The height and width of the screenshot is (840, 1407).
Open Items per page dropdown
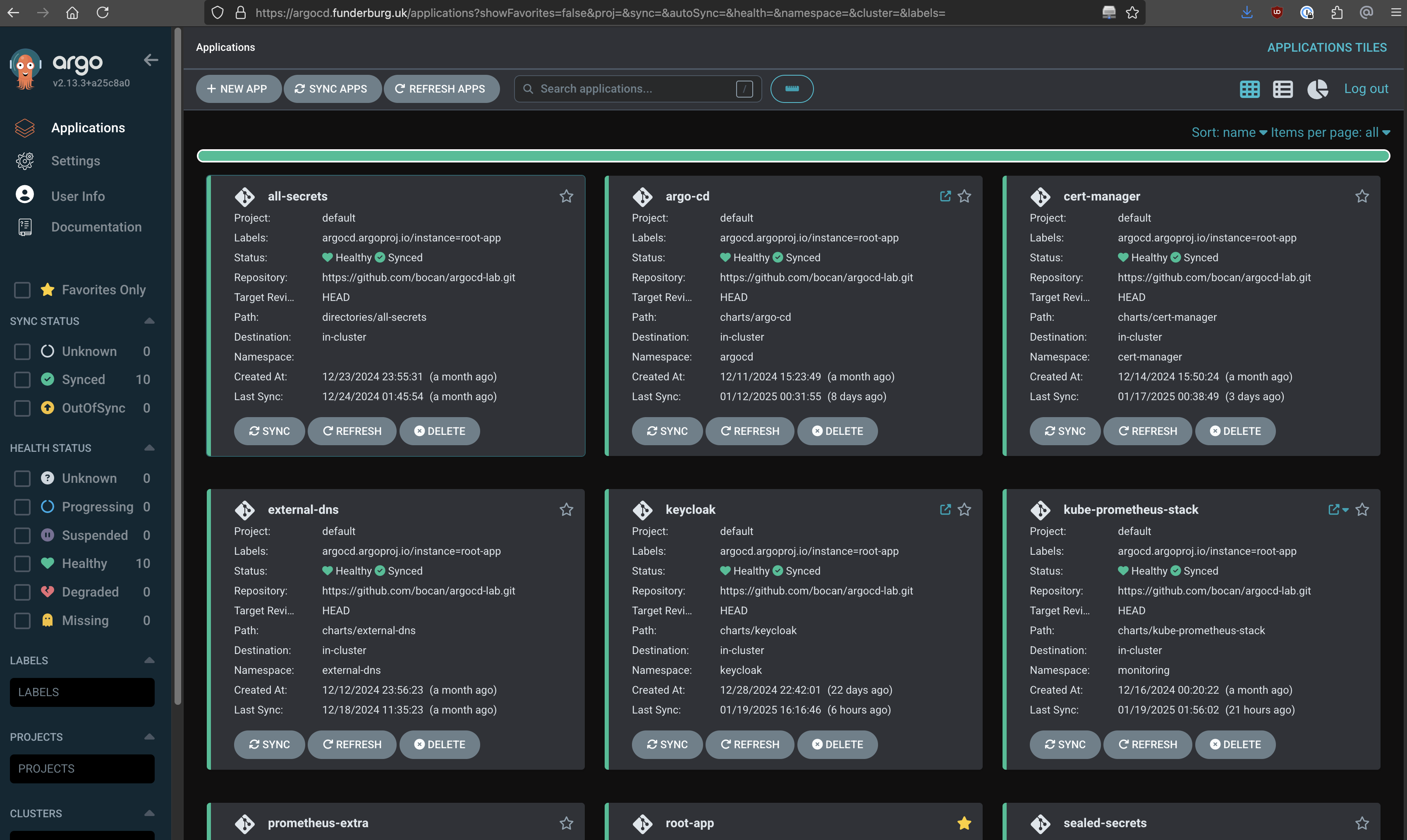1330,132
